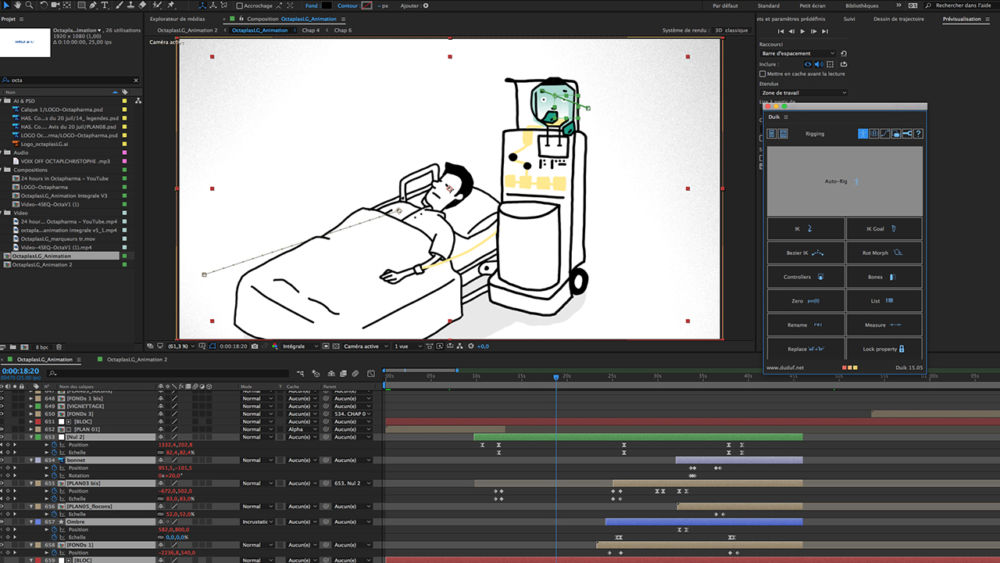
Task: Select the Clone Stamp tool
Action: tap(131, 5)
